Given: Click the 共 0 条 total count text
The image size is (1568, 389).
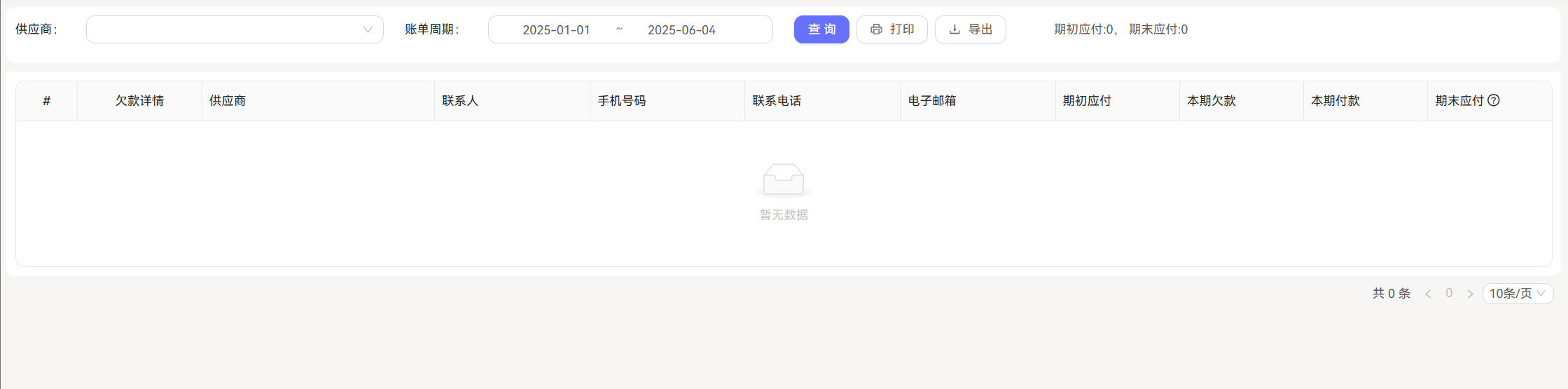Looking at the screenshot, I should (x=1391, y=294).
